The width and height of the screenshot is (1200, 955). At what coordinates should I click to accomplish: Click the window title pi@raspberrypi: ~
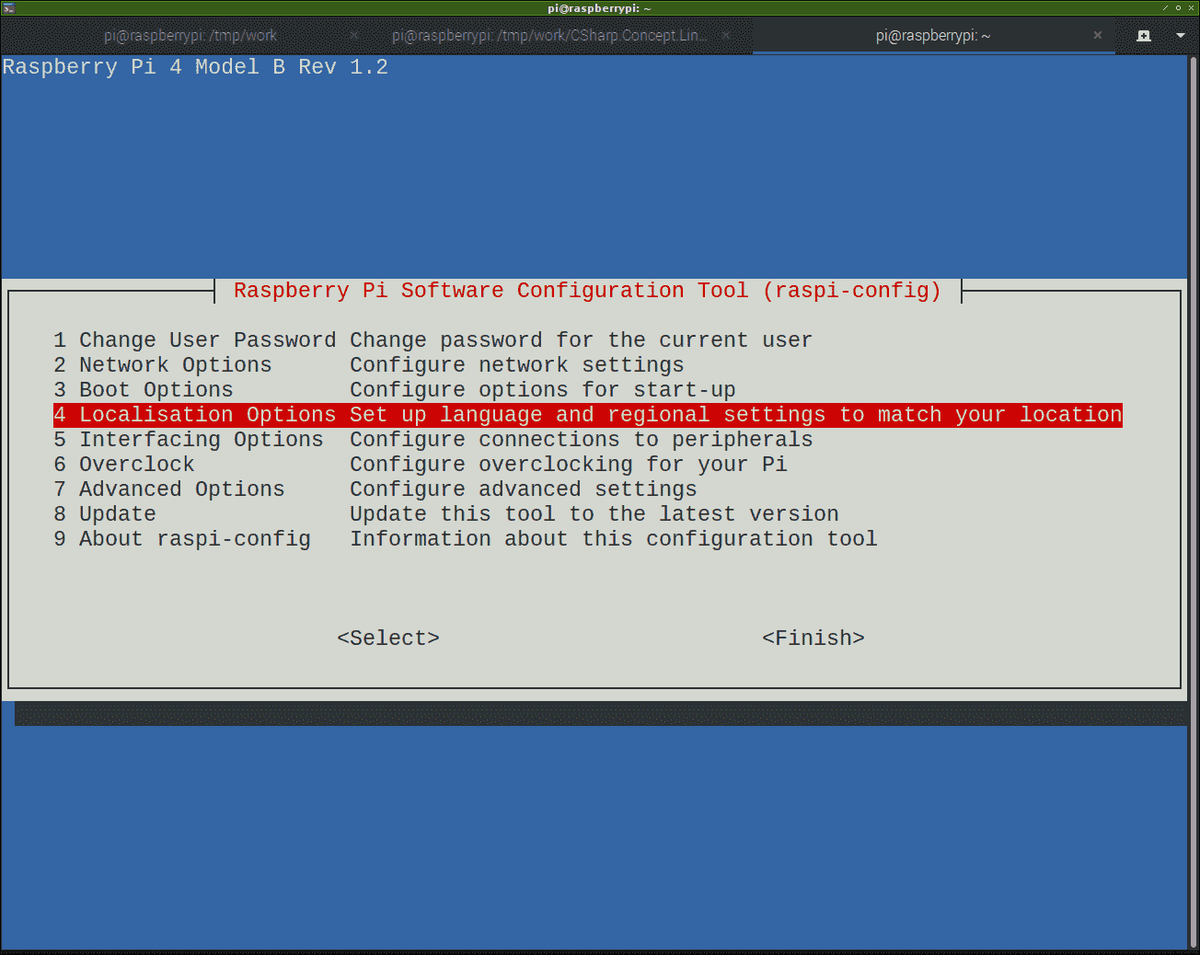pos(600,8)
